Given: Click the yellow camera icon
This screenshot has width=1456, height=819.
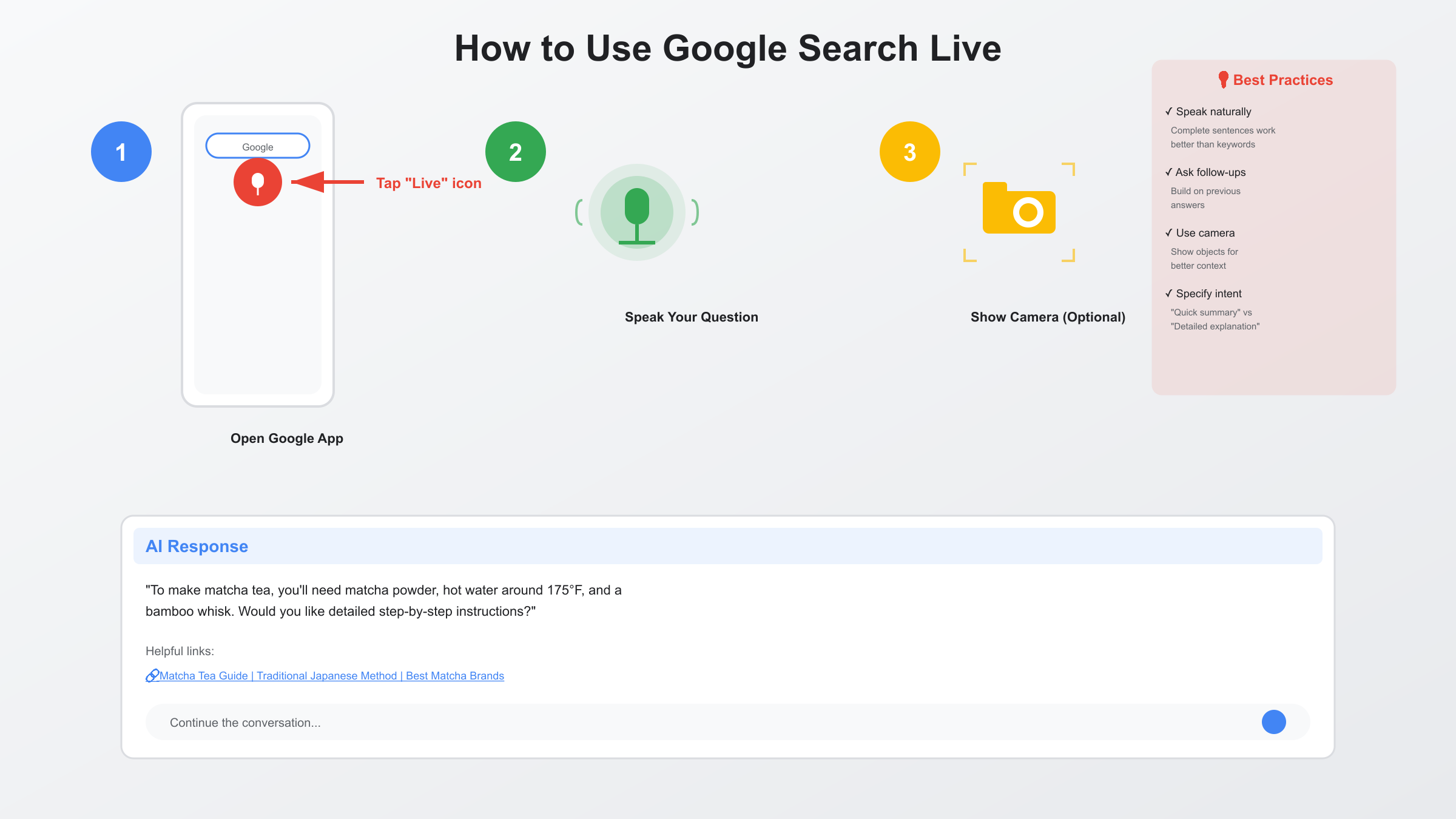Looking at the screenshot, I should click(1019, 208).
